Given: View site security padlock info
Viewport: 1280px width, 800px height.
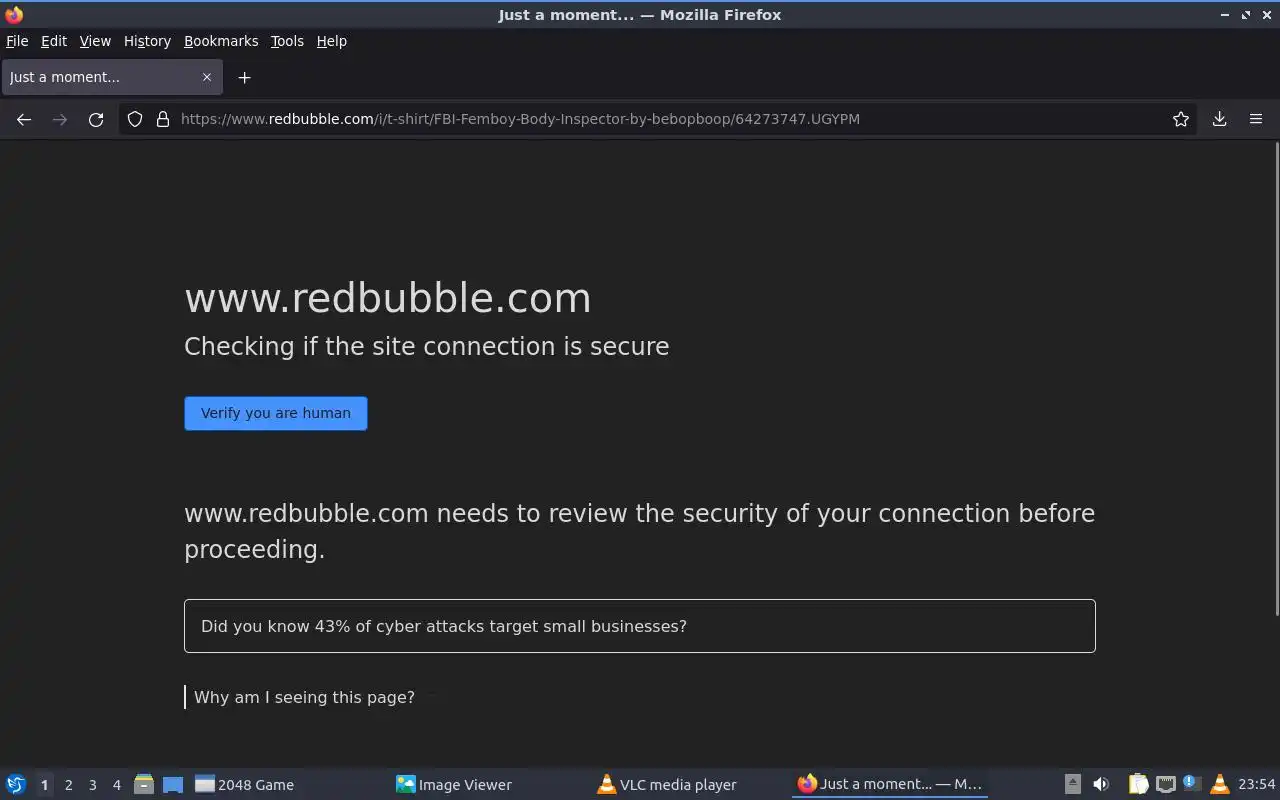Looking at the screenshot, I should pyautogui.click(x=163, y=119).
